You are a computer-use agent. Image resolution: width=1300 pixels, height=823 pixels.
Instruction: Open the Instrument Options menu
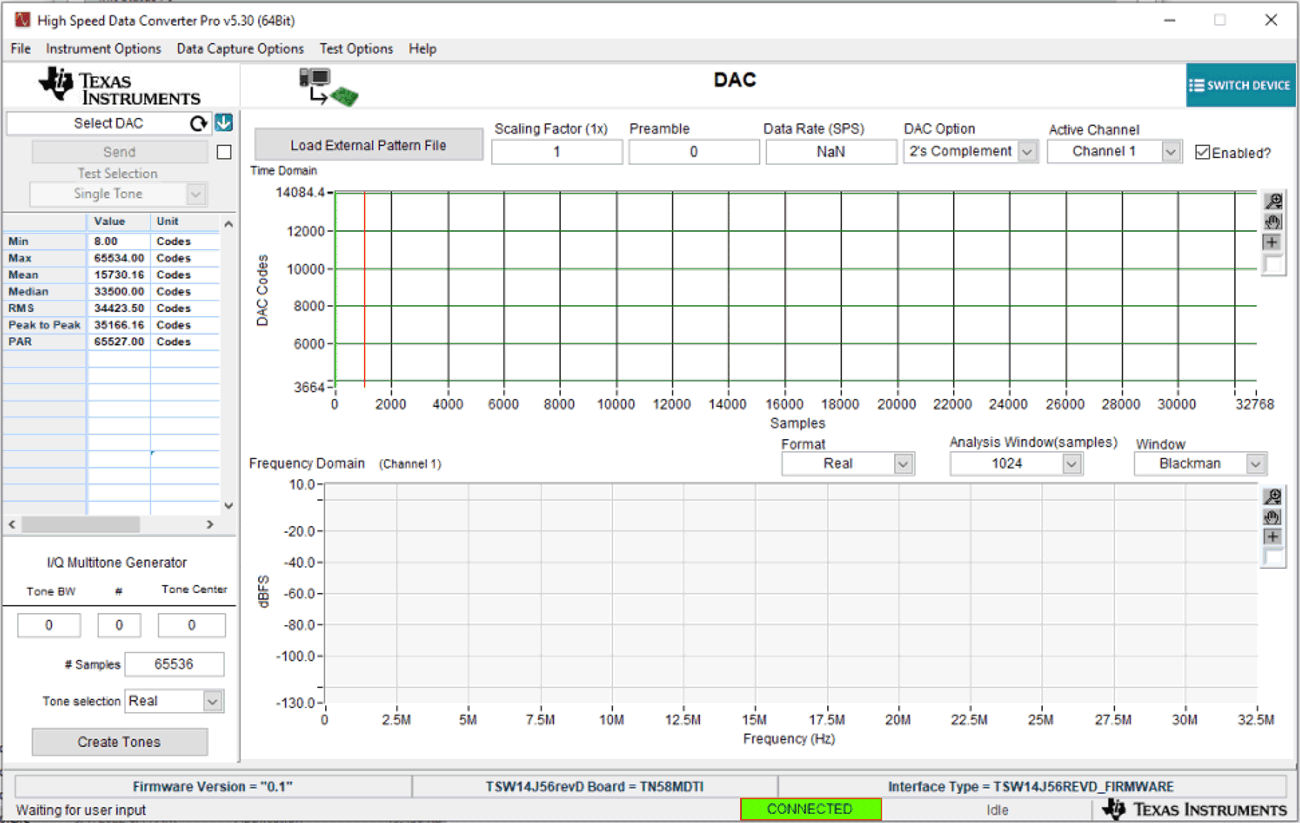103,49
